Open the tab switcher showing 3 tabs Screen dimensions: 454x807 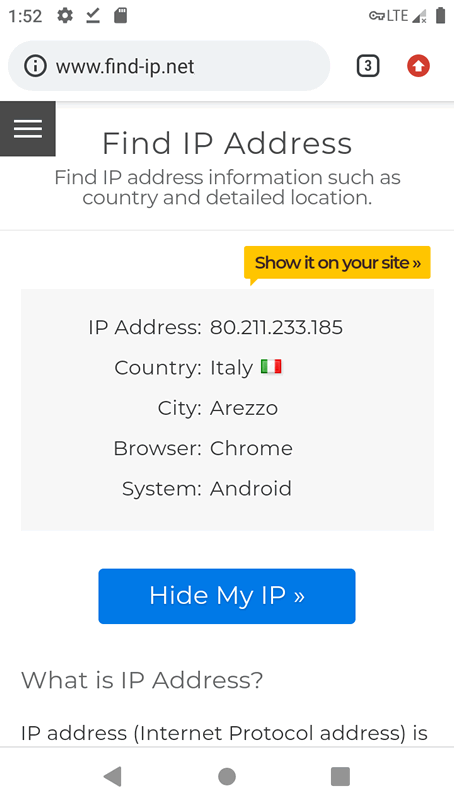pos(368,66)
